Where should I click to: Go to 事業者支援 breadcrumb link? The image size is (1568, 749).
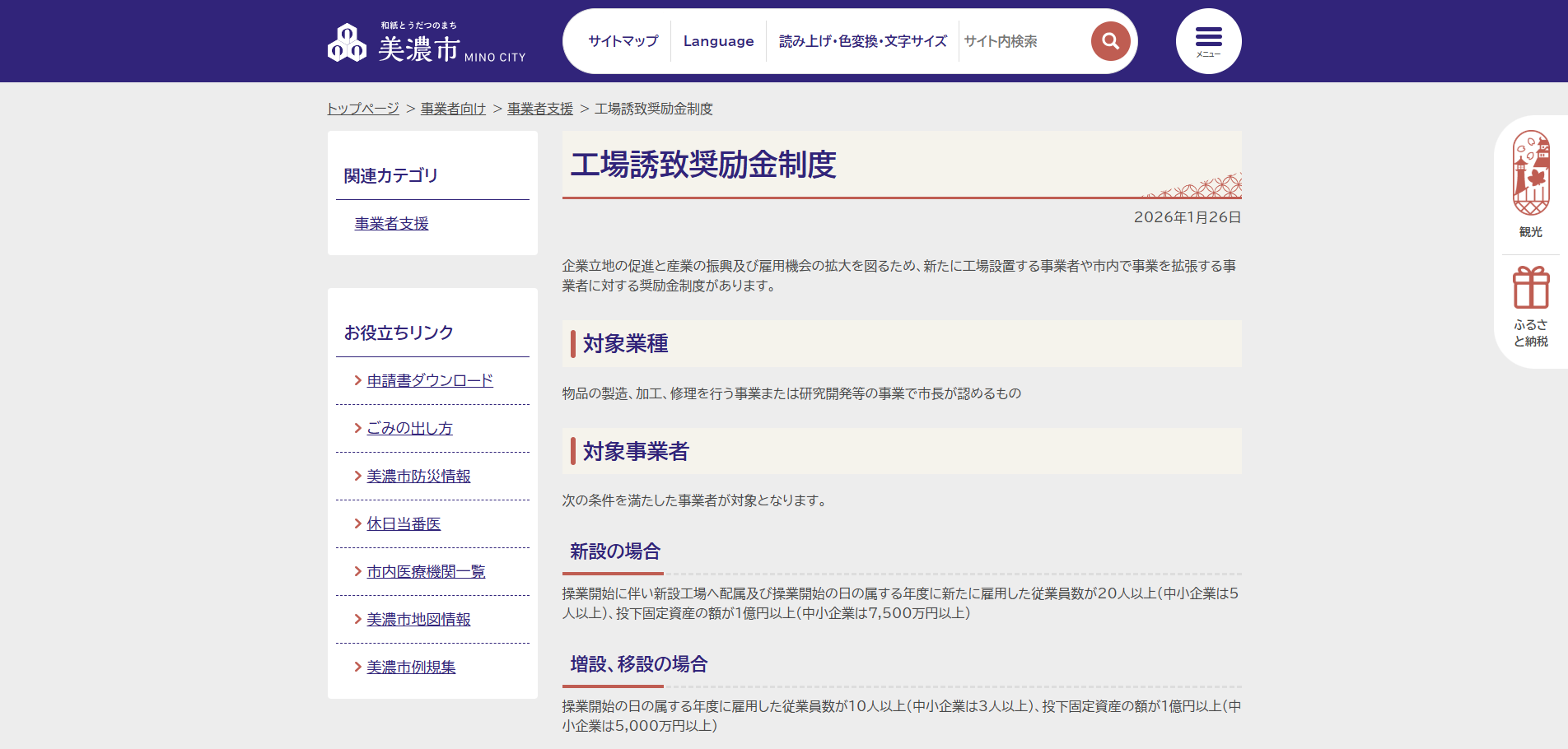(540, 109)
